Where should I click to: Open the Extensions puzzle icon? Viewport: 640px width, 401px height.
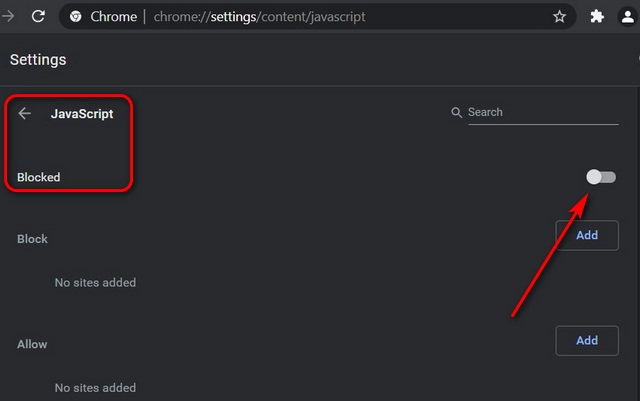pos(598,17)
